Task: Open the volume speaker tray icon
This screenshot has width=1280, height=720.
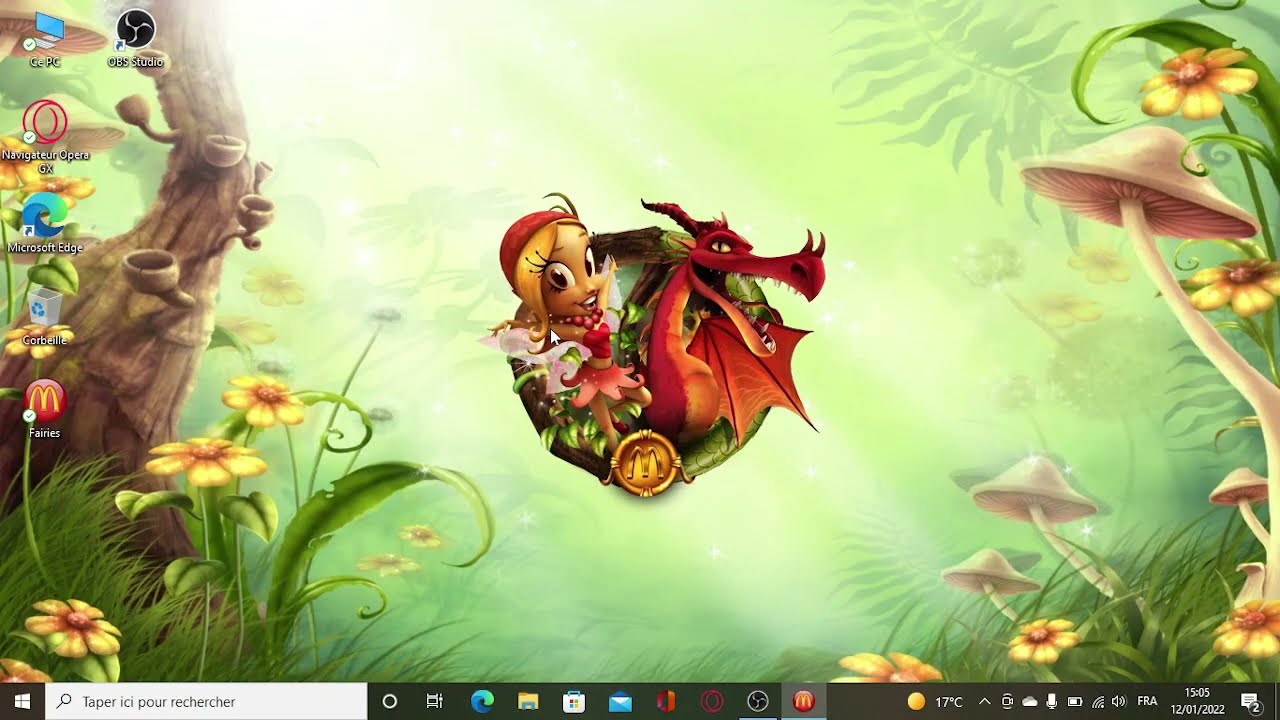Action: point(1118,702)
